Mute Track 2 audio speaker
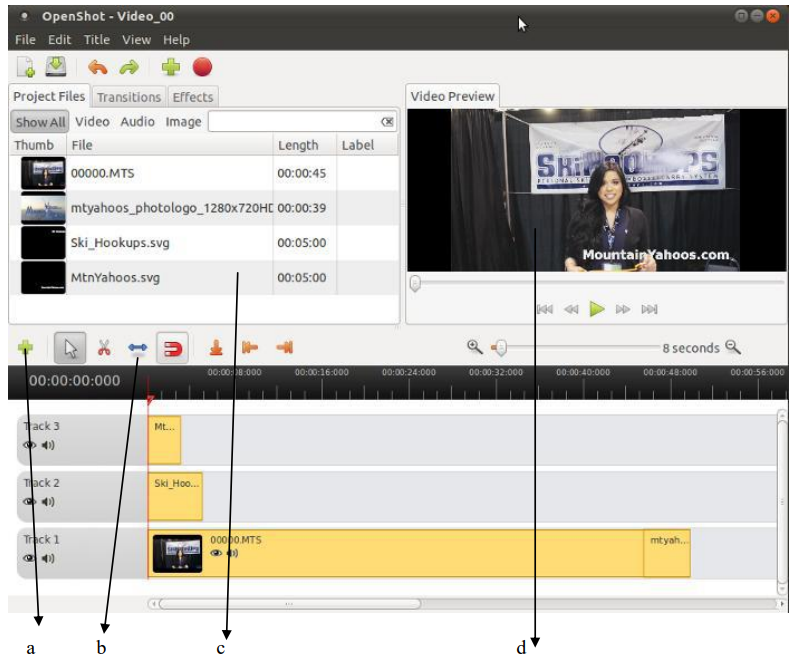This screenshot has height=659, width=798. [x=48, y=501]
